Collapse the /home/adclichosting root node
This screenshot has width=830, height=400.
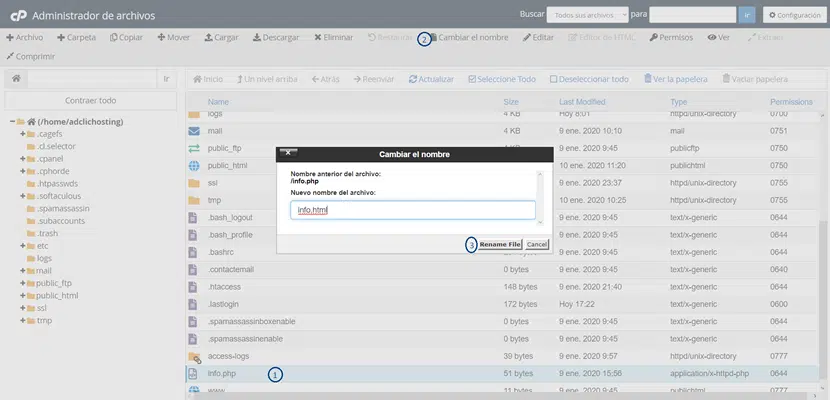tap(13, 122)
